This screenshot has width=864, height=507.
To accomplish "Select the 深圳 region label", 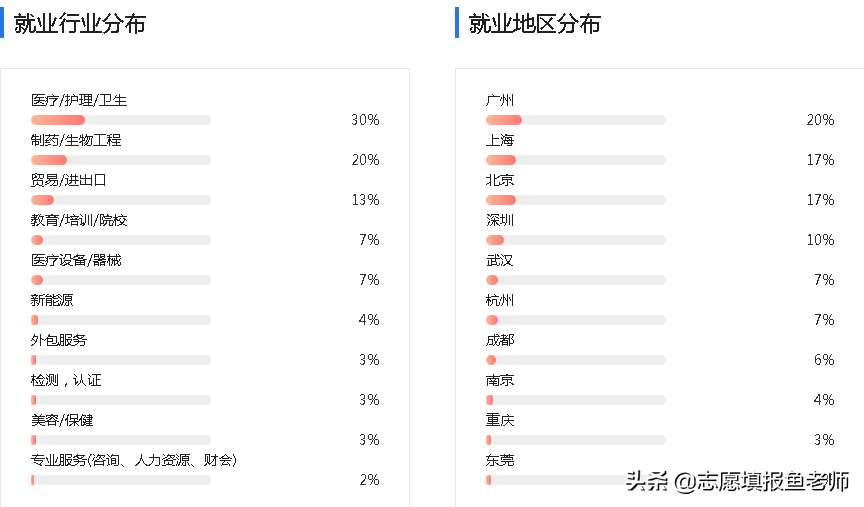I will (x=500, y=221).
